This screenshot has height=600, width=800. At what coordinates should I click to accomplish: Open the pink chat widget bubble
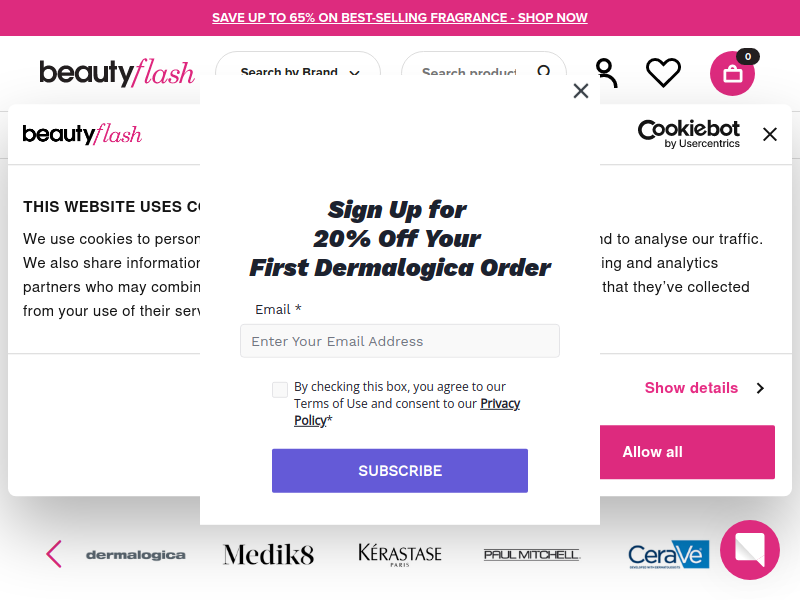point(749,549)
